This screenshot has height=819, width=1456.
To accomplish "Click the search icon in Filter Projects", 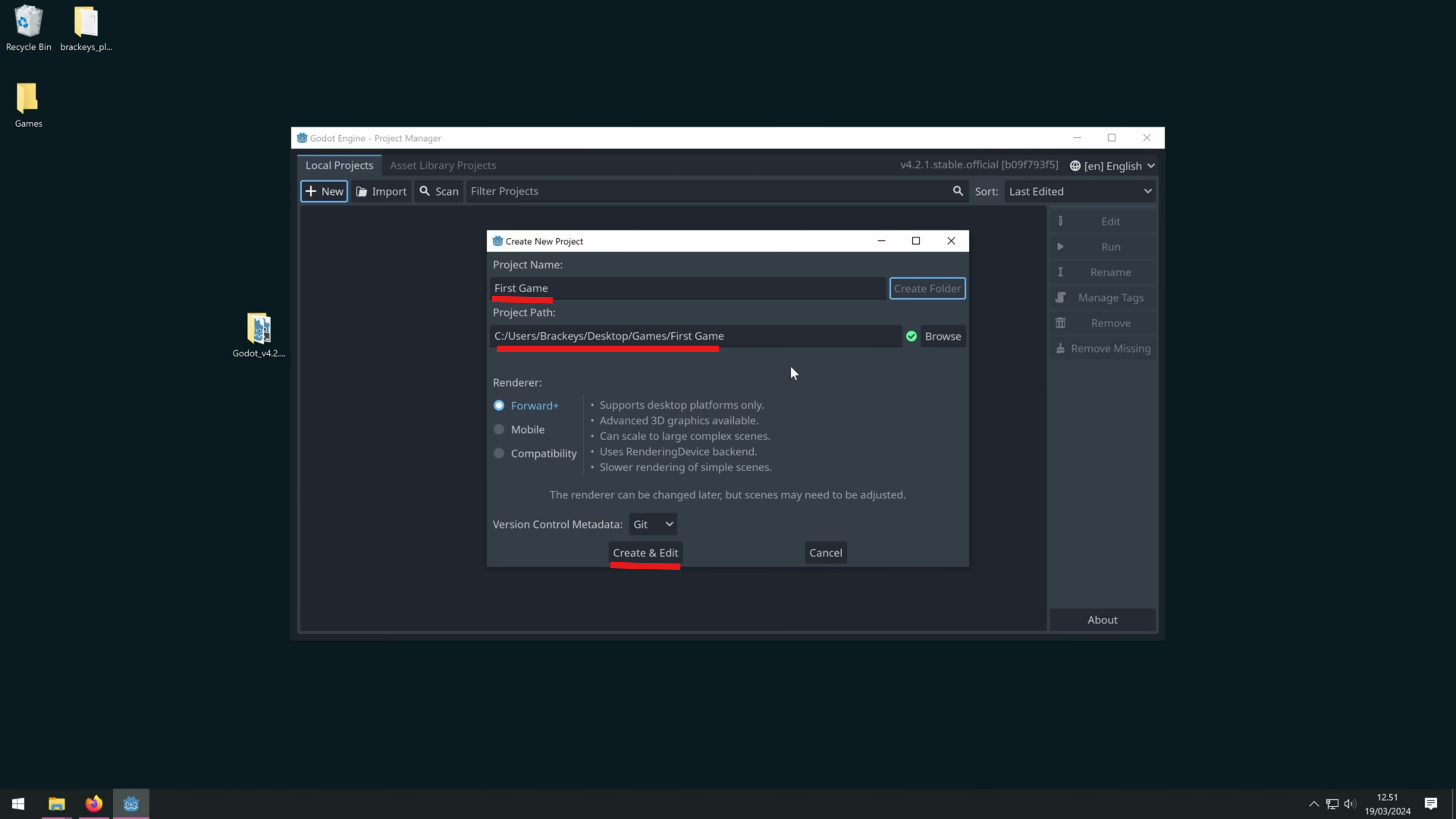I will tap(957, 191).
